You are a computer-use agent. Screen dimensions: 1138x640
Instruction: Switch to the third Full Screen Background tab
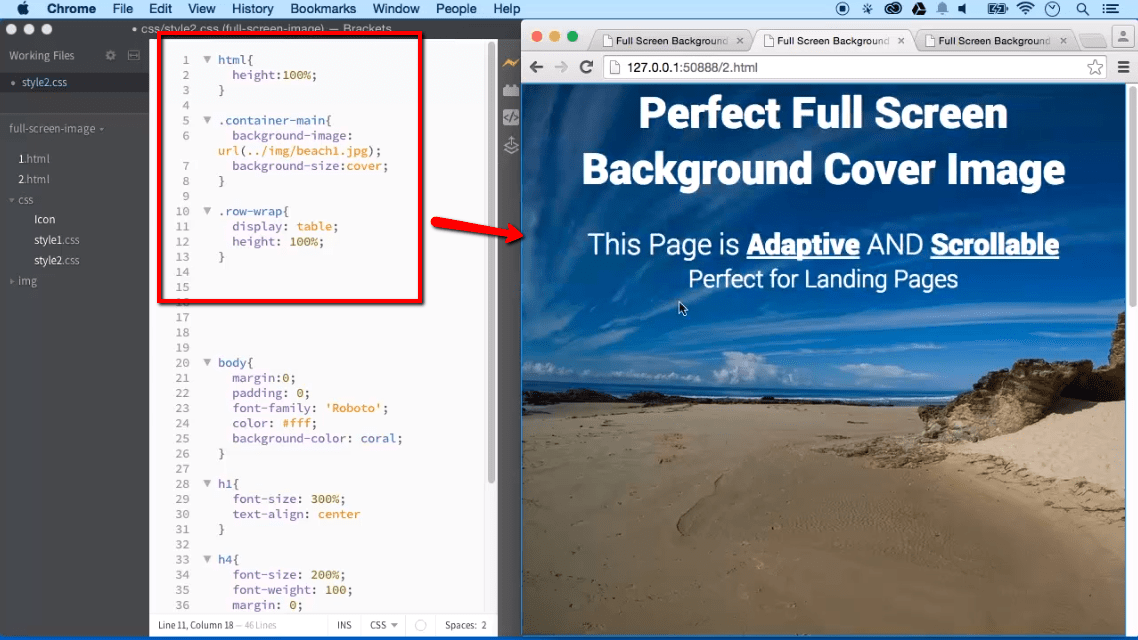point(993,41)
